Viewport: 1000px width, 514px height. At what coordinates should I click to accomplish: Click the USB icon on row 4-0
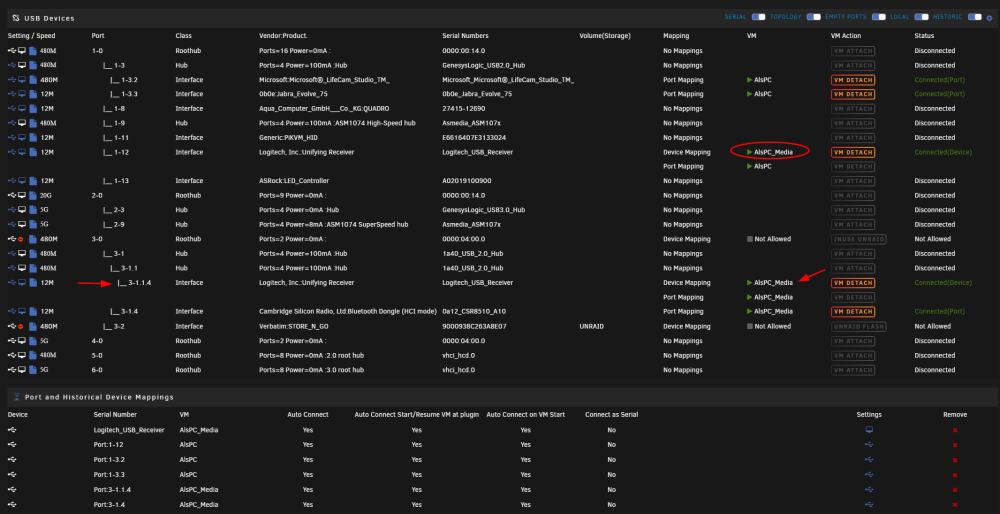click(11, 341)
